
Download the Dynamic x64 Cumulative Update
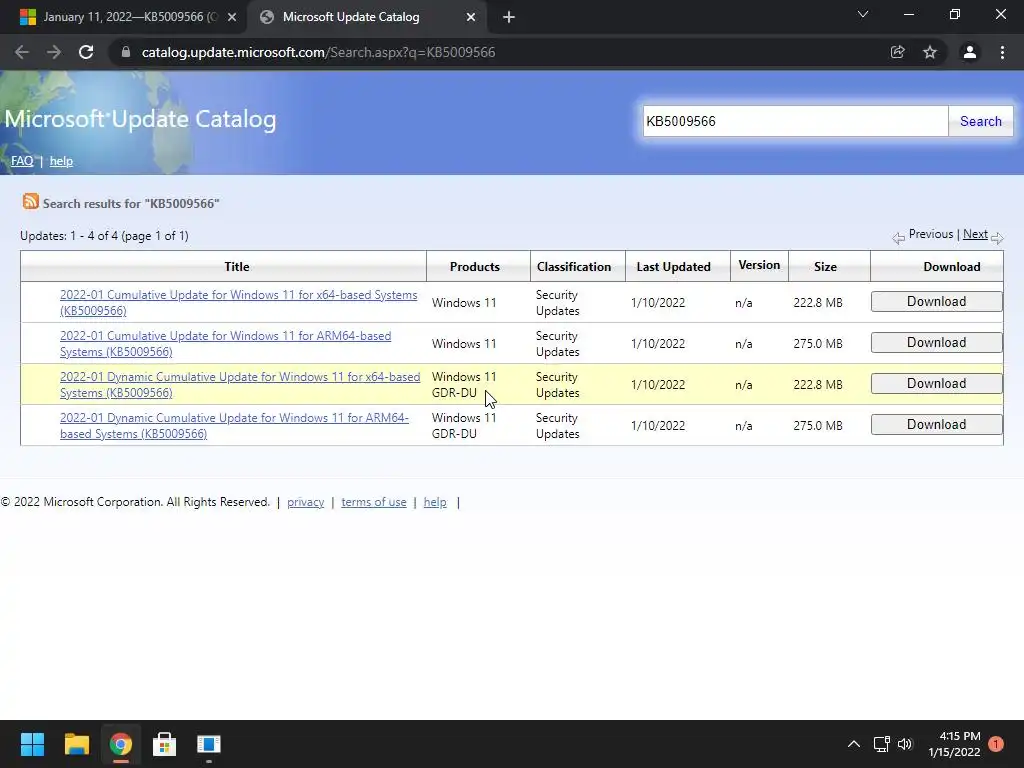pyautogui.click(x=936, y=384)
